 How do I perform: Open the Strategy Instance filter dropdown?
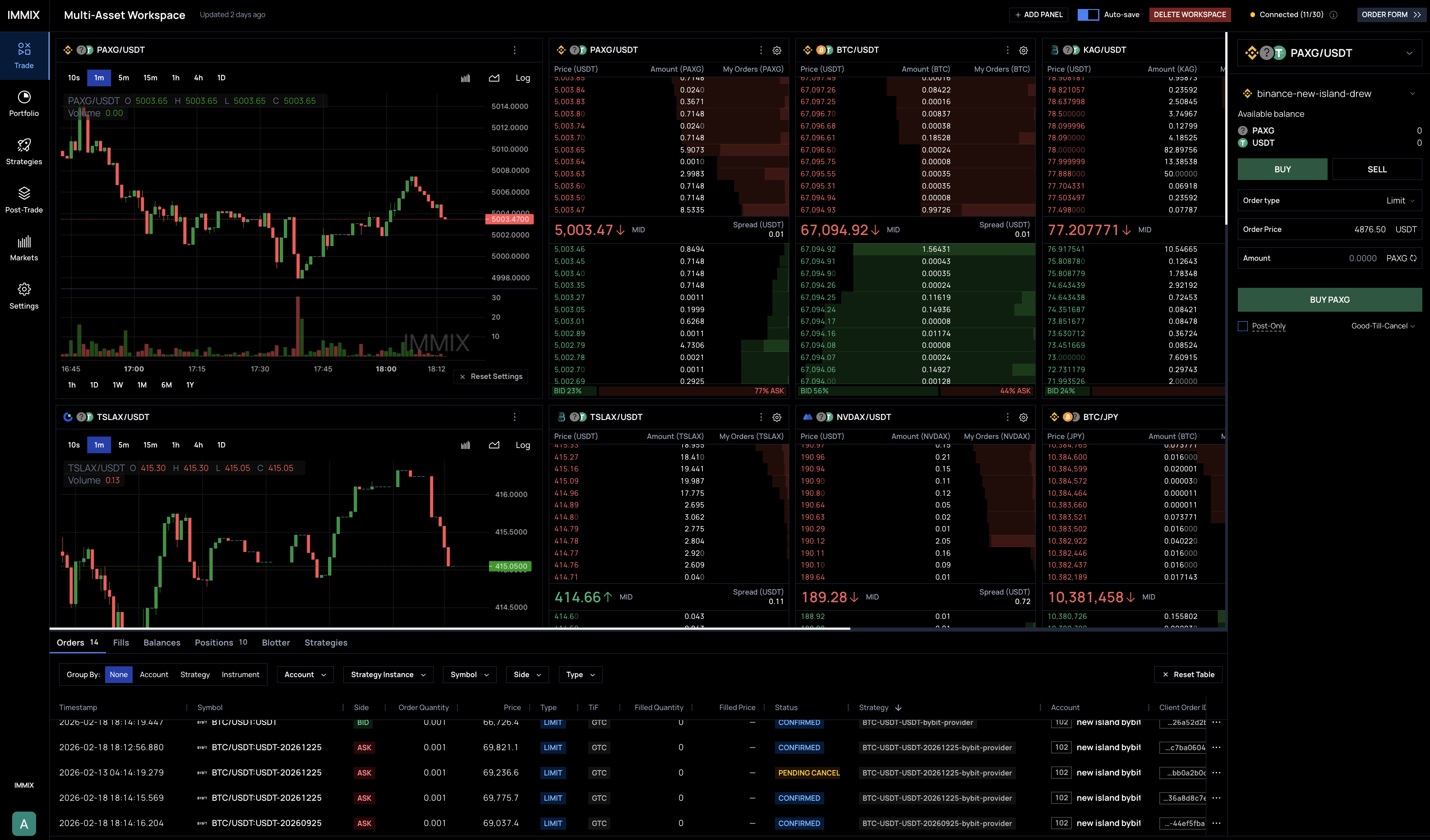point(388,675)
